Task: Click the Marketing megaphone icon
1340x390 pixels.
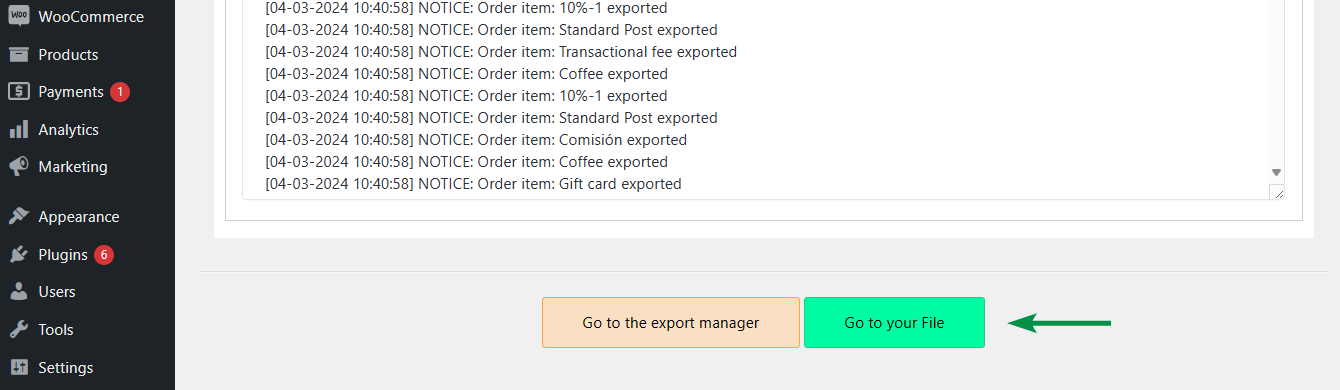Action: click(x=18, y=167)
